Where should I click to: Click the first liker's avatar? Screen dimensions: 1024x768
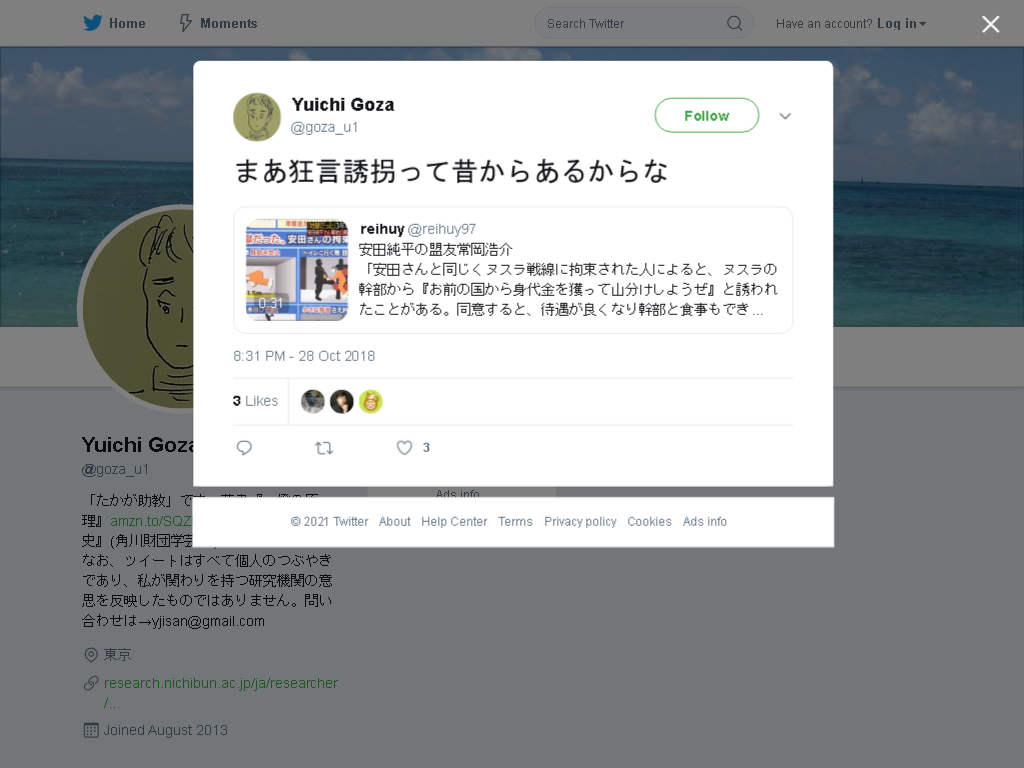click(x=313, y=401)
